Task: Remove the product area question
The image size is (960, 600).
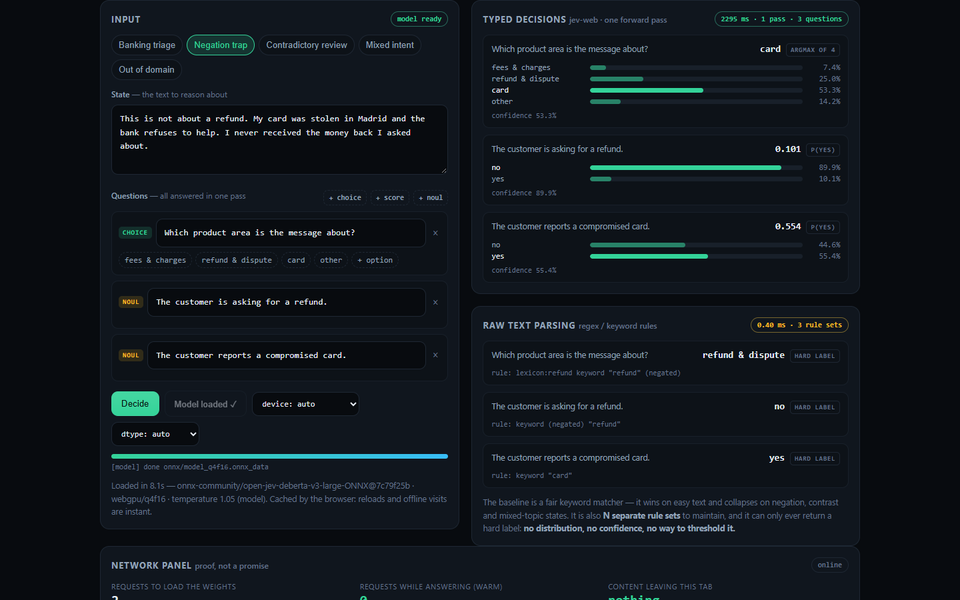Action: coord(435,233)
